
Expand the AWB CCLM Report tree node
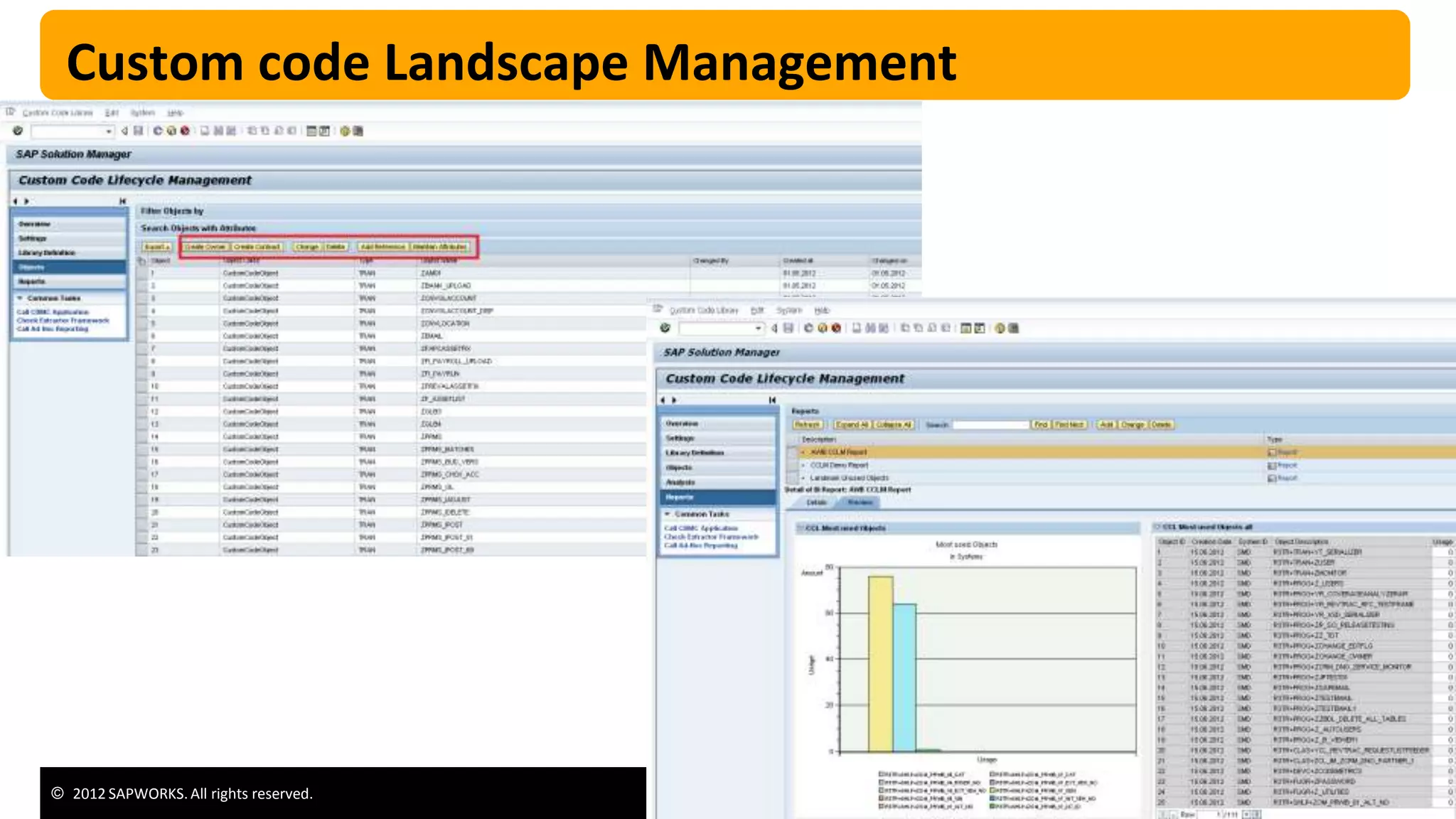803,452
